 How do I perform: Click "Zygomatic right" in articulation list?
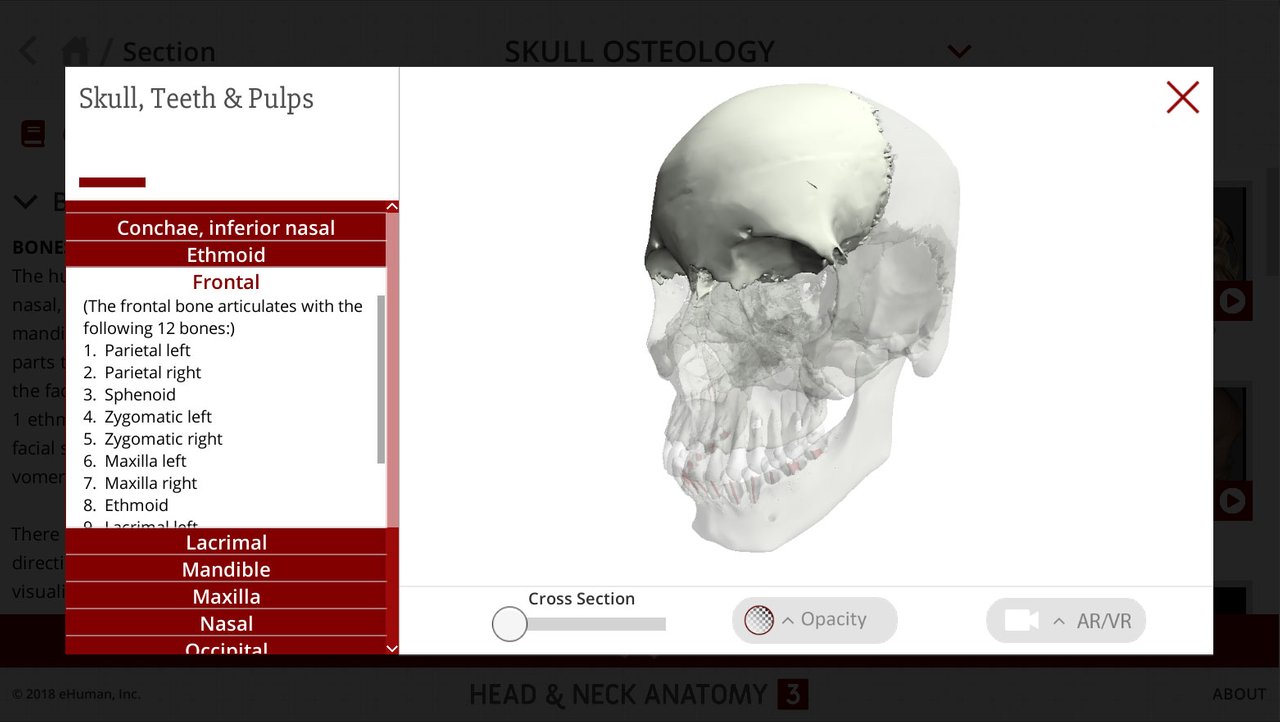pos(163,438)
